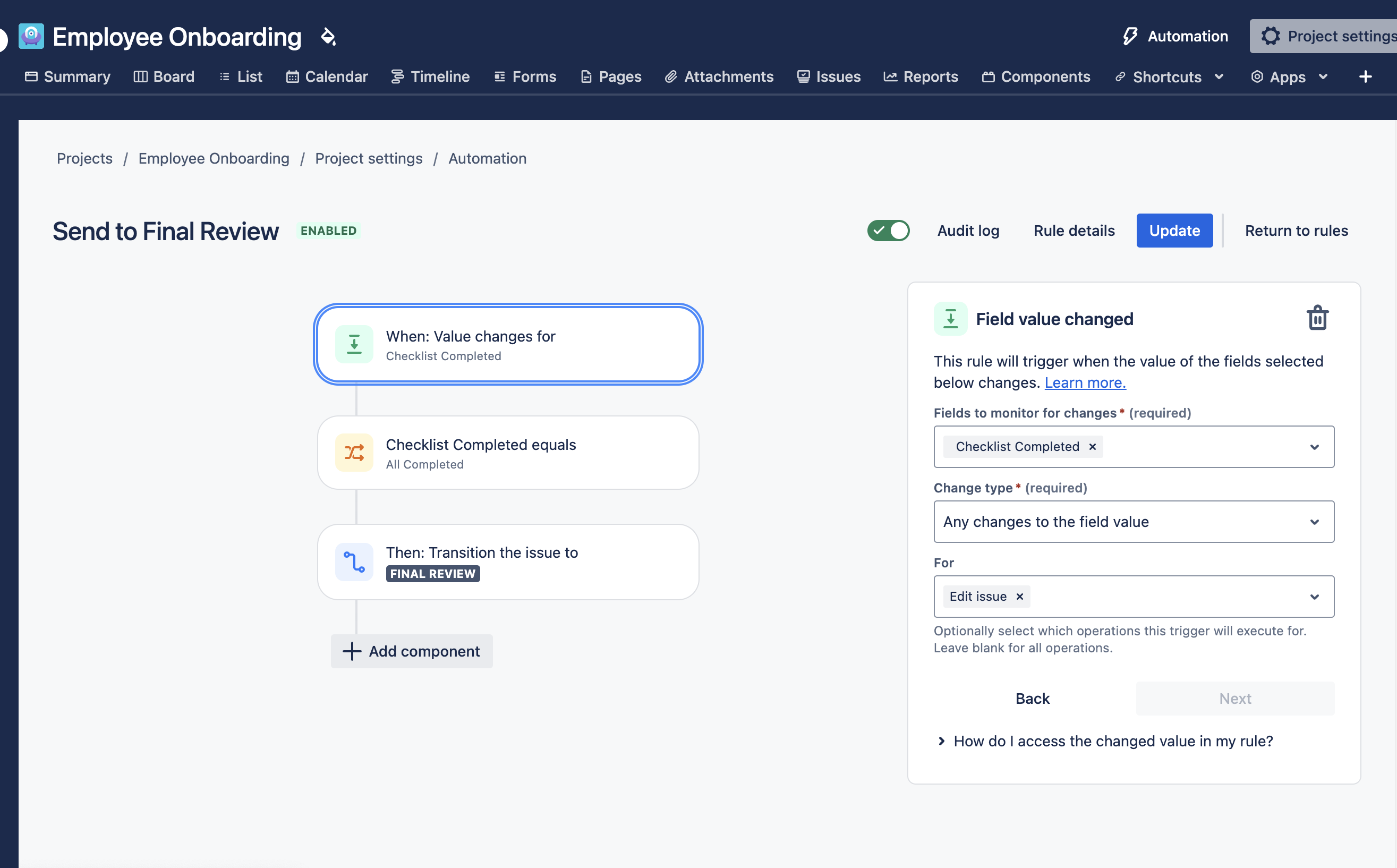Click the plus icon to add view
1397x868 pixels.
click(x=1365, y=76)
